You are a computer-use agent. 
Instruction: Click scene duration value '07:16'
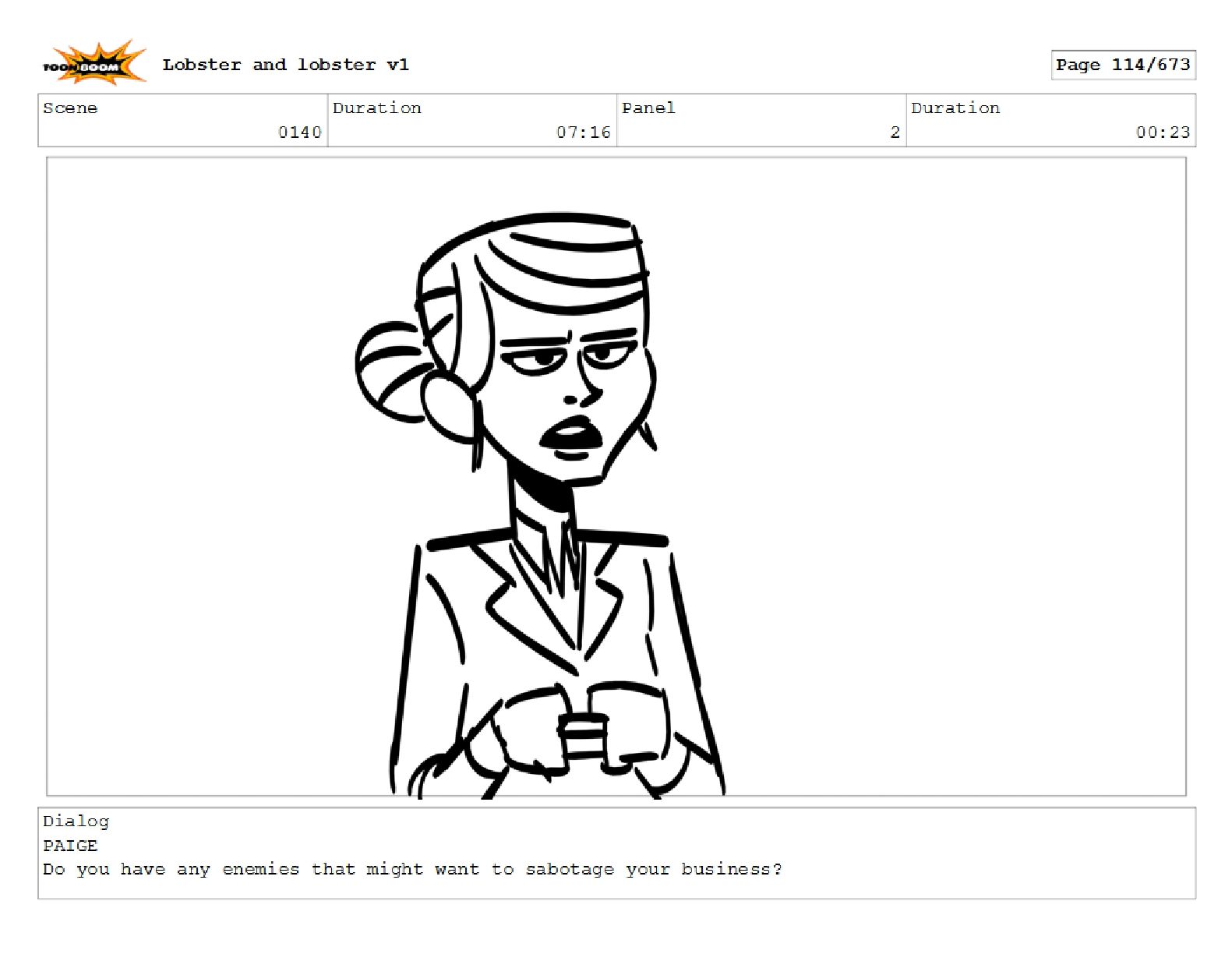coord(584,132)
